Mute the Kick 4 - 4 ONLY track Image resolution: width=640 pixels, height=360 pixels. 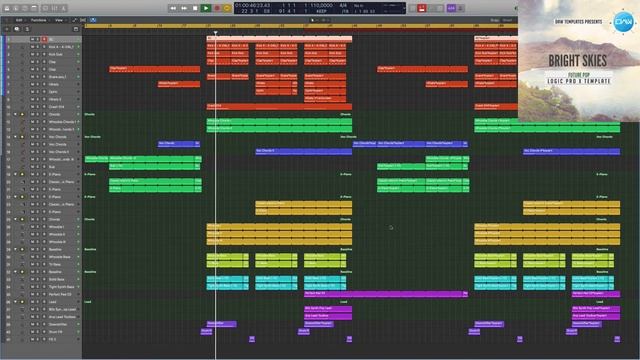[x=32, y=47]
